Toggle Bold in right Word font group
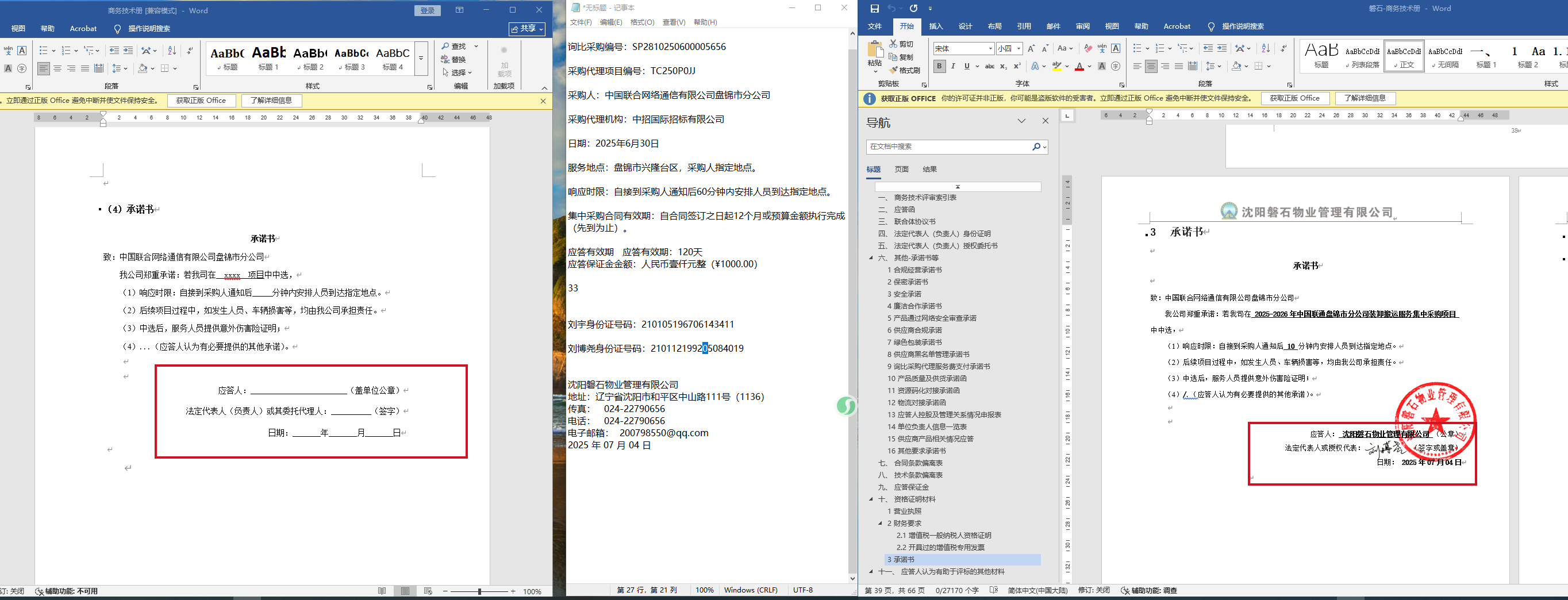Viewport: 1568px width, 600px height. (939, 66)
